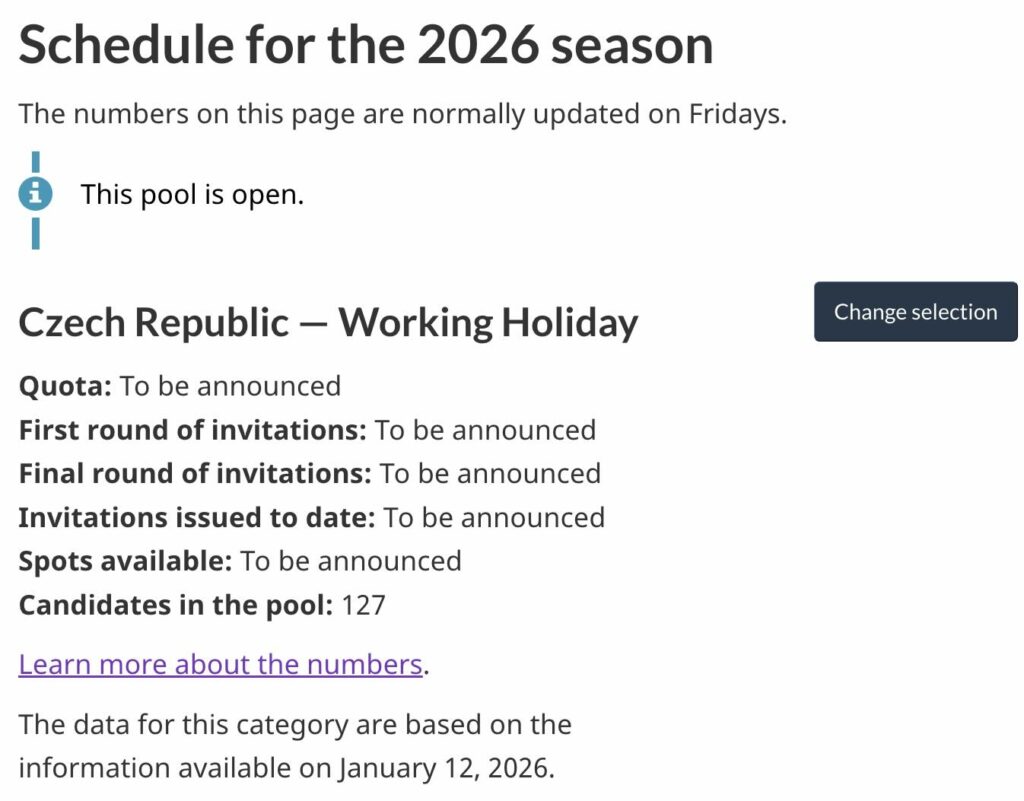Click the Czech Republic — Working Holiday heading
1024x801 pixels.
pos(328,323)
